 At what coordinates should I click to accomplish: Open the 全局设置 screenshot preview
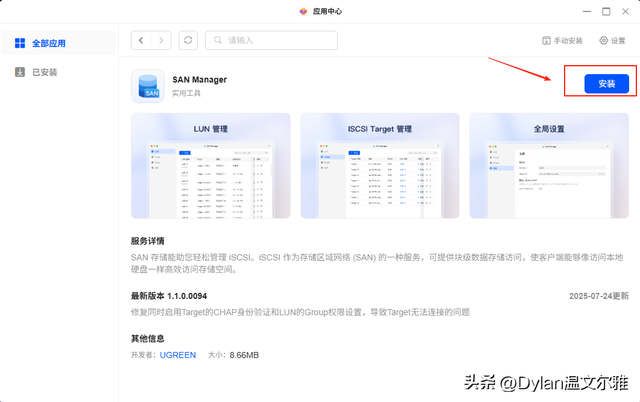point(549,166)
